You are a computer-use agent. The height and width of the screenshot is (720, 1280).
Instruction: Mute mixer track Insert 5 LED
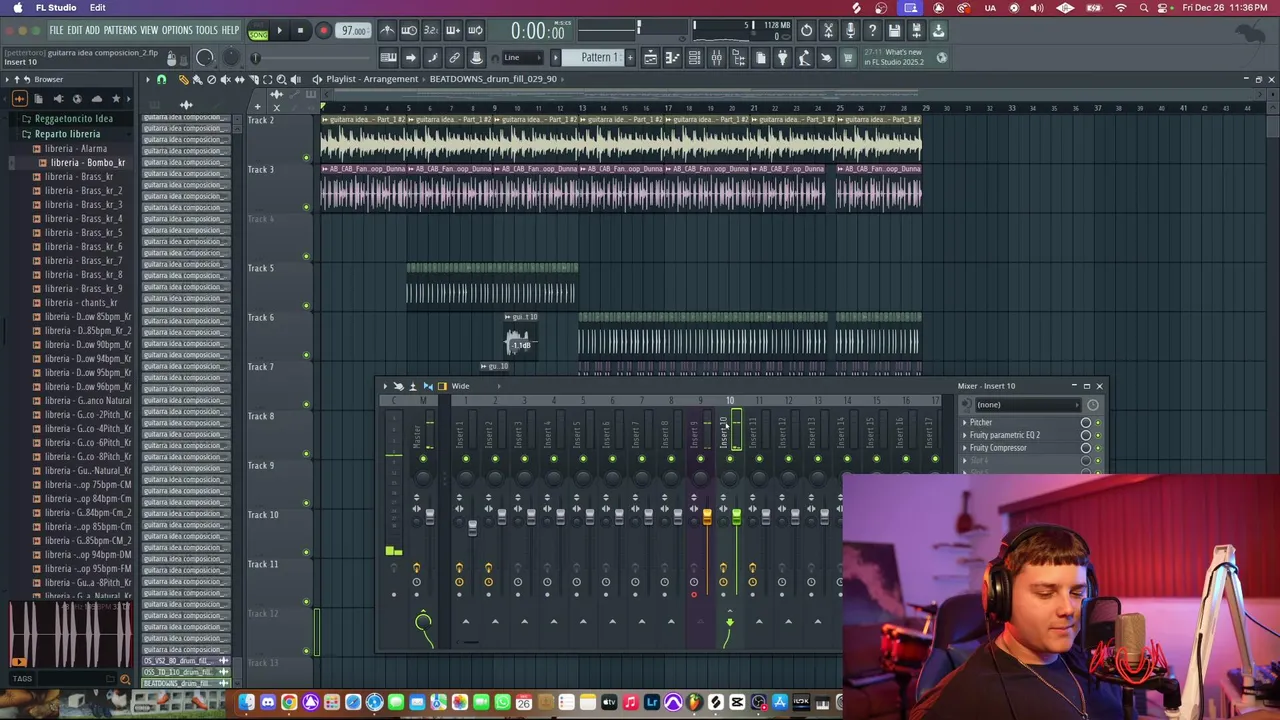583,459
